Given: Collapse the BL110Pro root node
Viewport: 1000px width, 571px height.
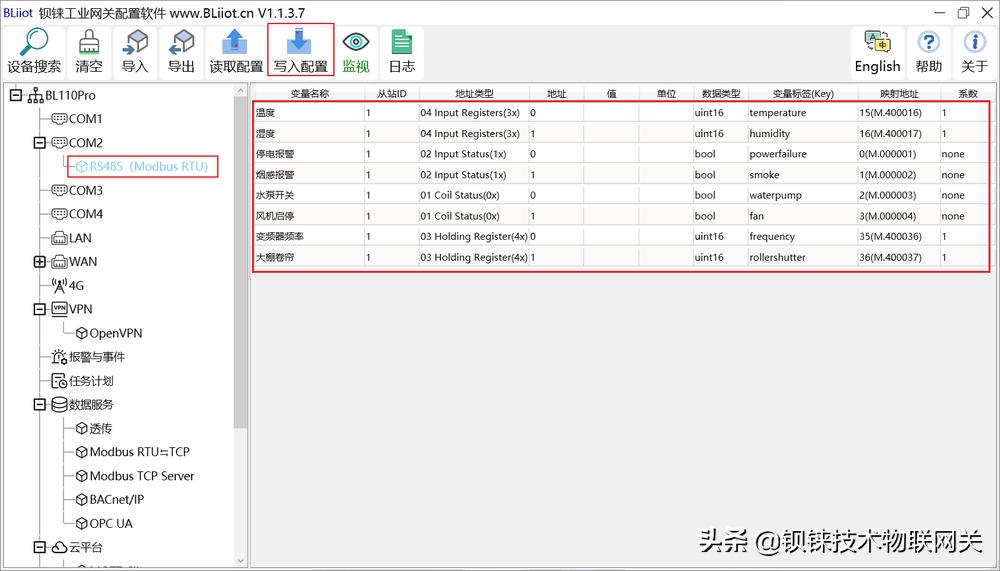Looking at the screenshot, I should pyautogui.click(x=16, y=95).
